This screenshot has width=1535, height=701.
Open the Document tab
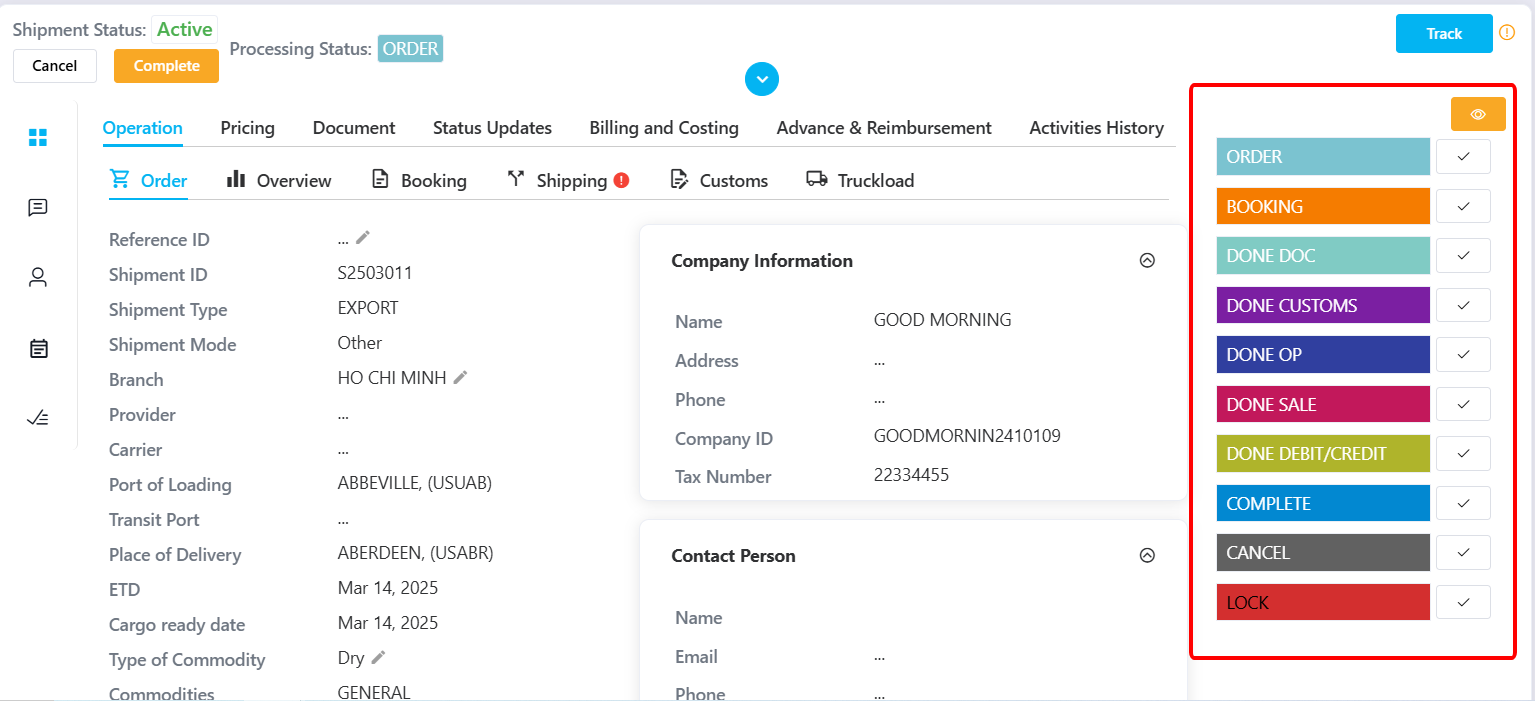click(x=354, y=128)
